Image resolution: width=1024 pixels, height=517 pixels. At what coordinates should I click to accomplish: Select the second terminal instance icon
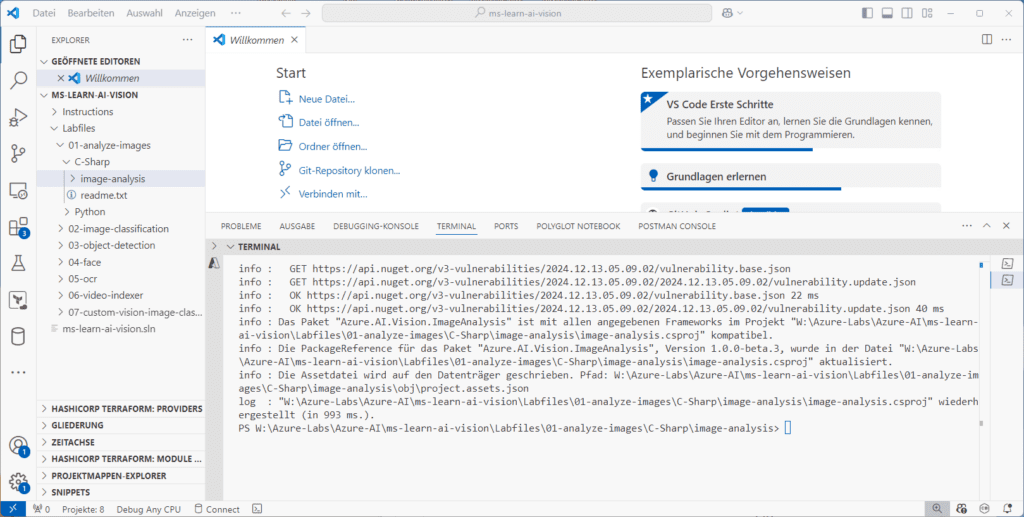(x=1007, y=280)
